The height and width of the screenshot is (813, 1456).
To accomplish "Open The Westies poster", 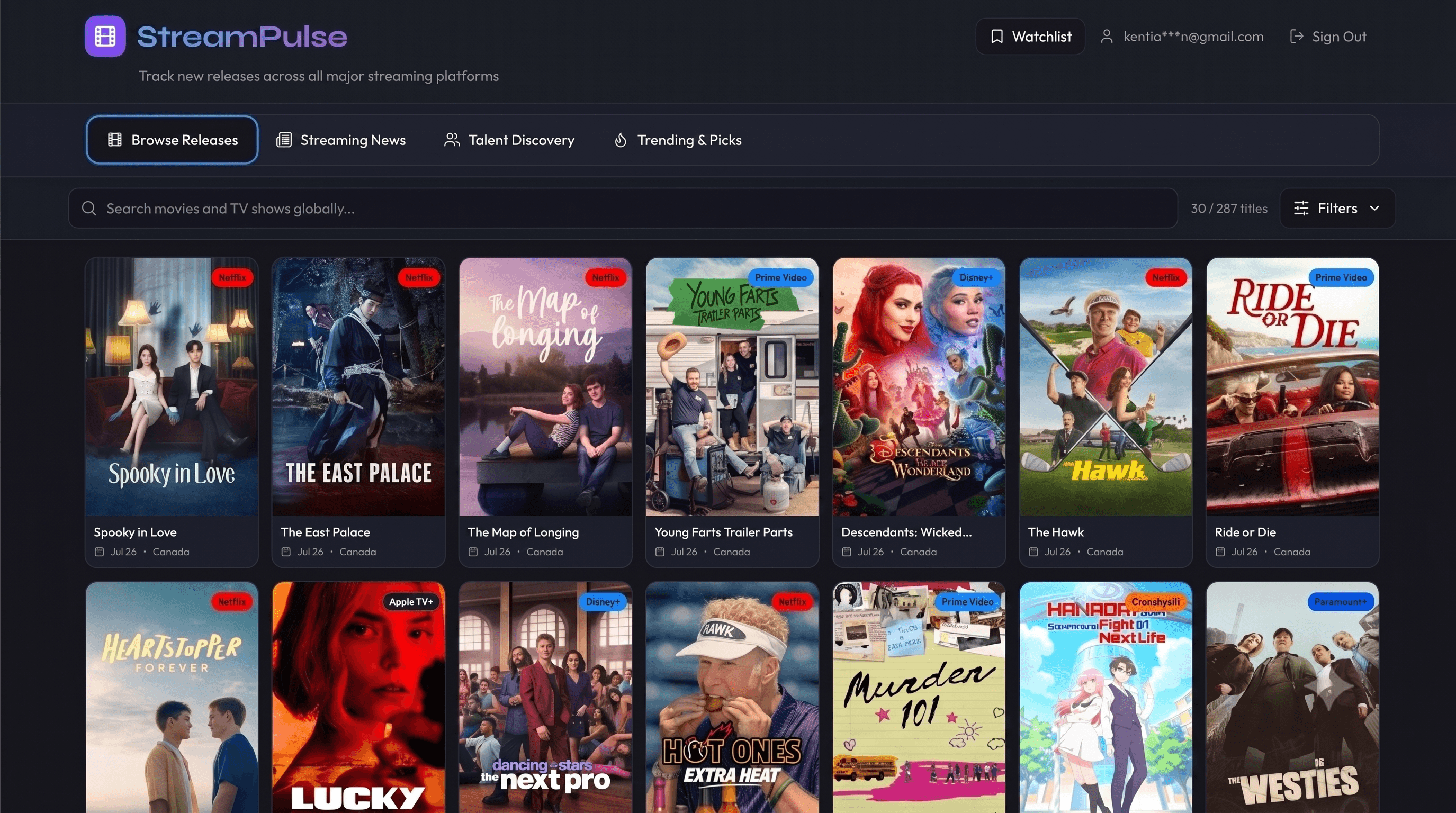I will [x=1292, y=698].
